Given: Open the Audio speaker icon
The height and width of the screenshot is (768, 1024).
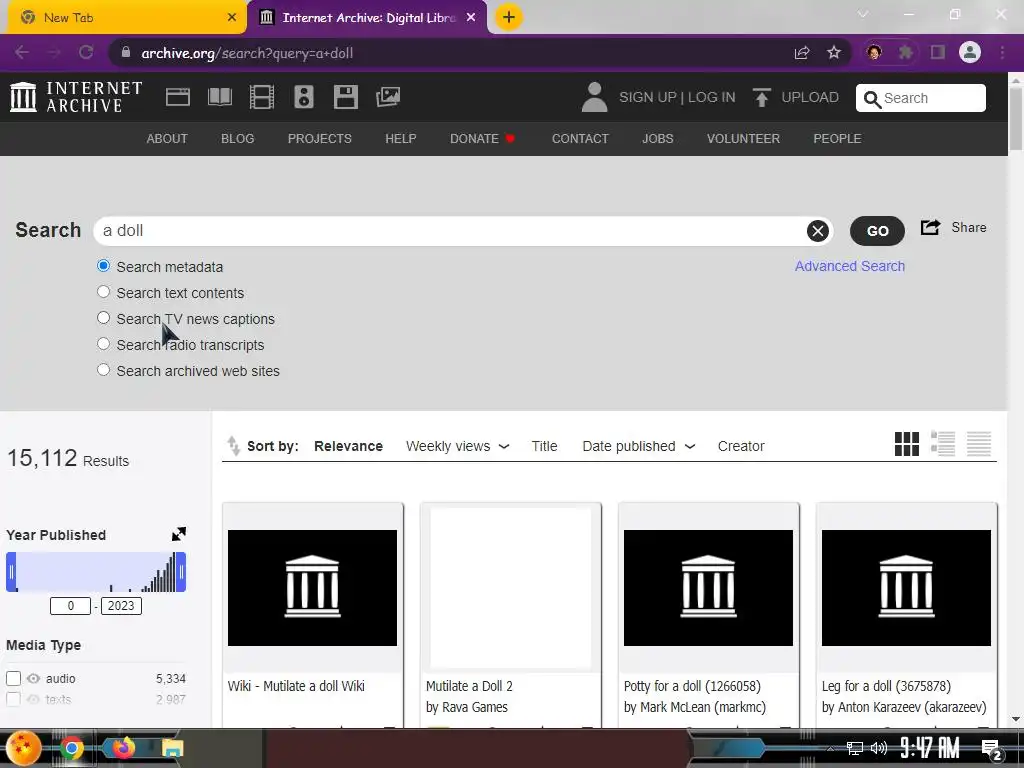Looking at the screenshot, I should [x=304, y=97].
